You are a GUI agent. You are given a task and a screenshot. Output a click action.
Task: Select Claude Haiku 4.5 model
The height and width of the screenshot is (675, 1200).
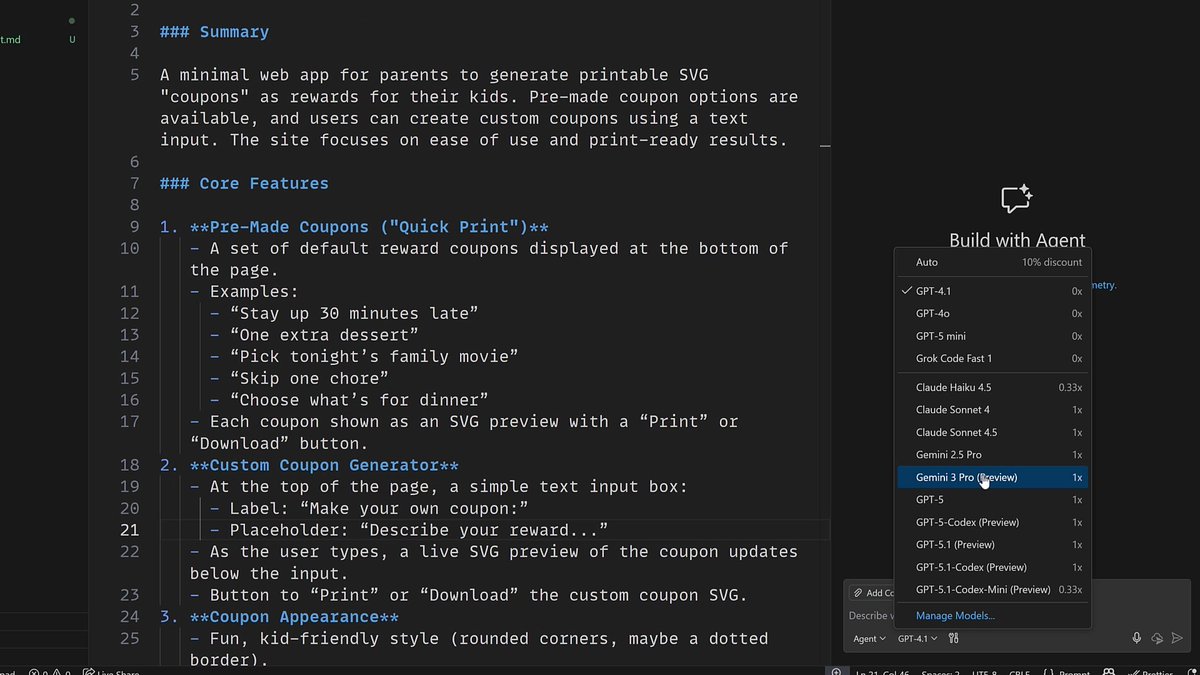coord(992,387)
